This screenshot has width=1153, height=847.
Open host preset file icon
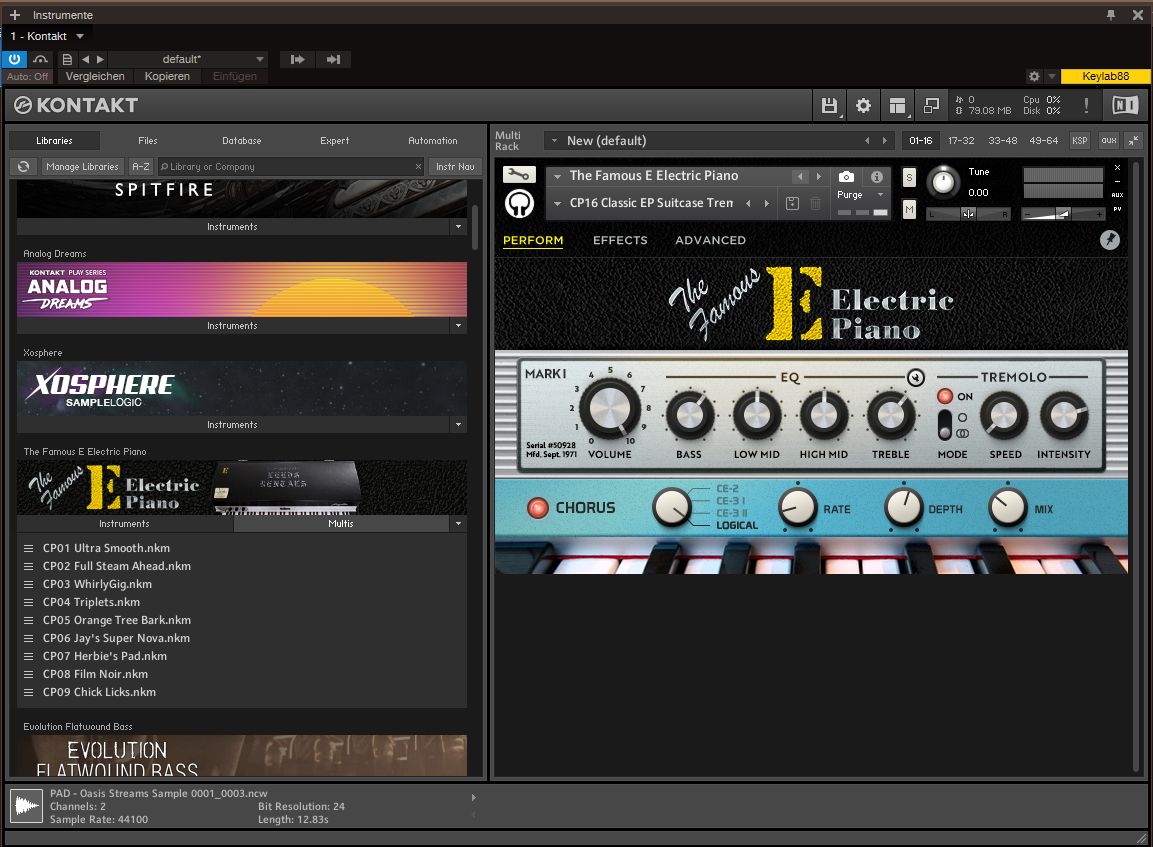67,60
